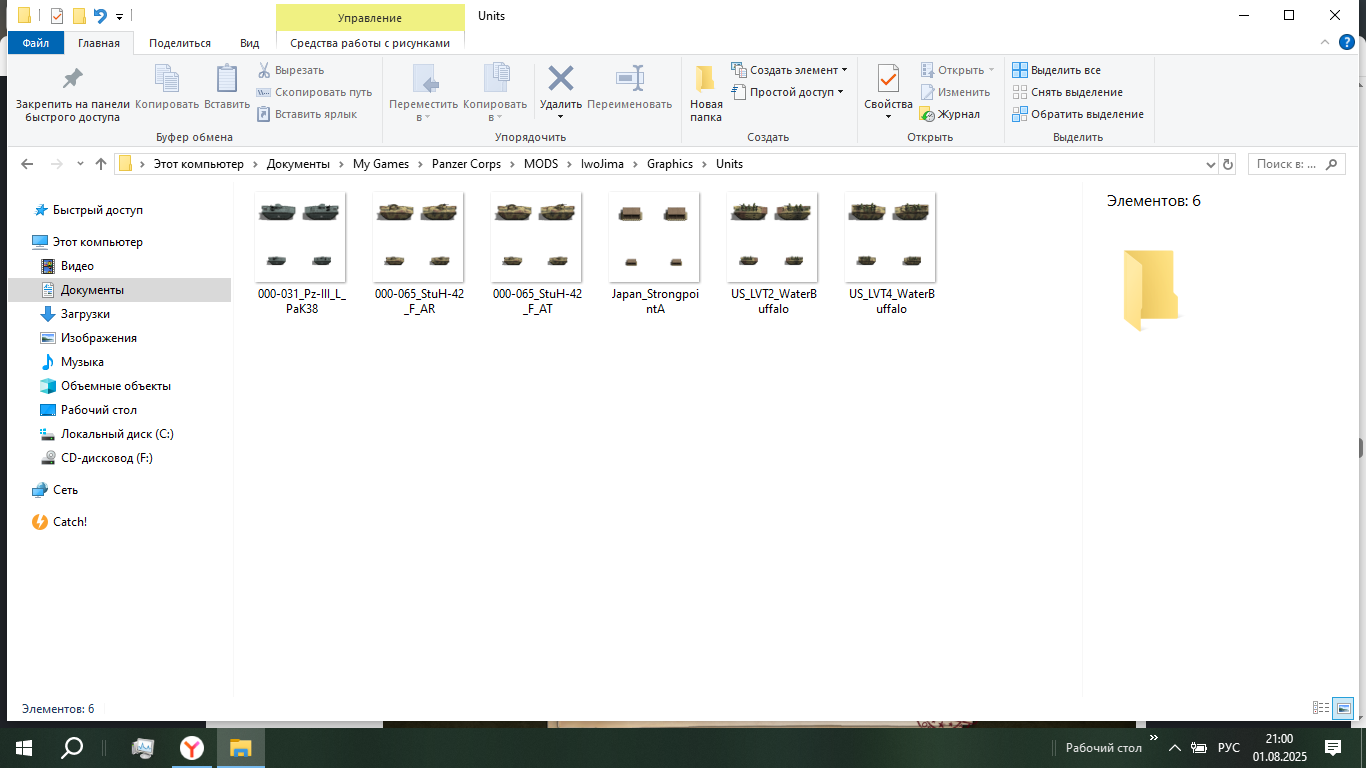The width and height of the screenshot is (1366, 768).
Task: Open Сеть in navigation pane
Action: [x=65, y=490]
